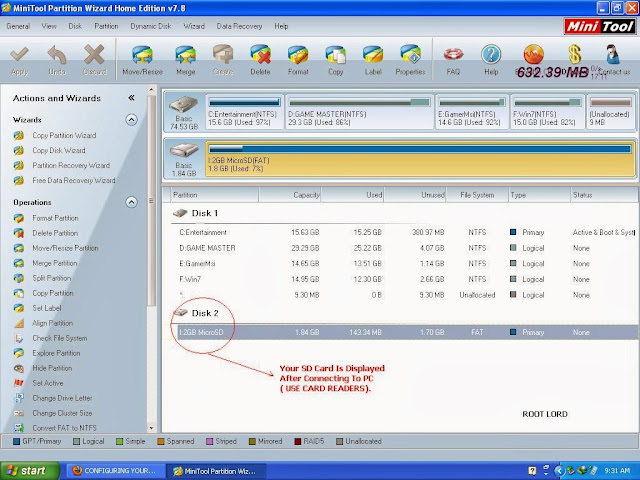Click the F:Win7 row in partition list

click(x=402, y=279)
